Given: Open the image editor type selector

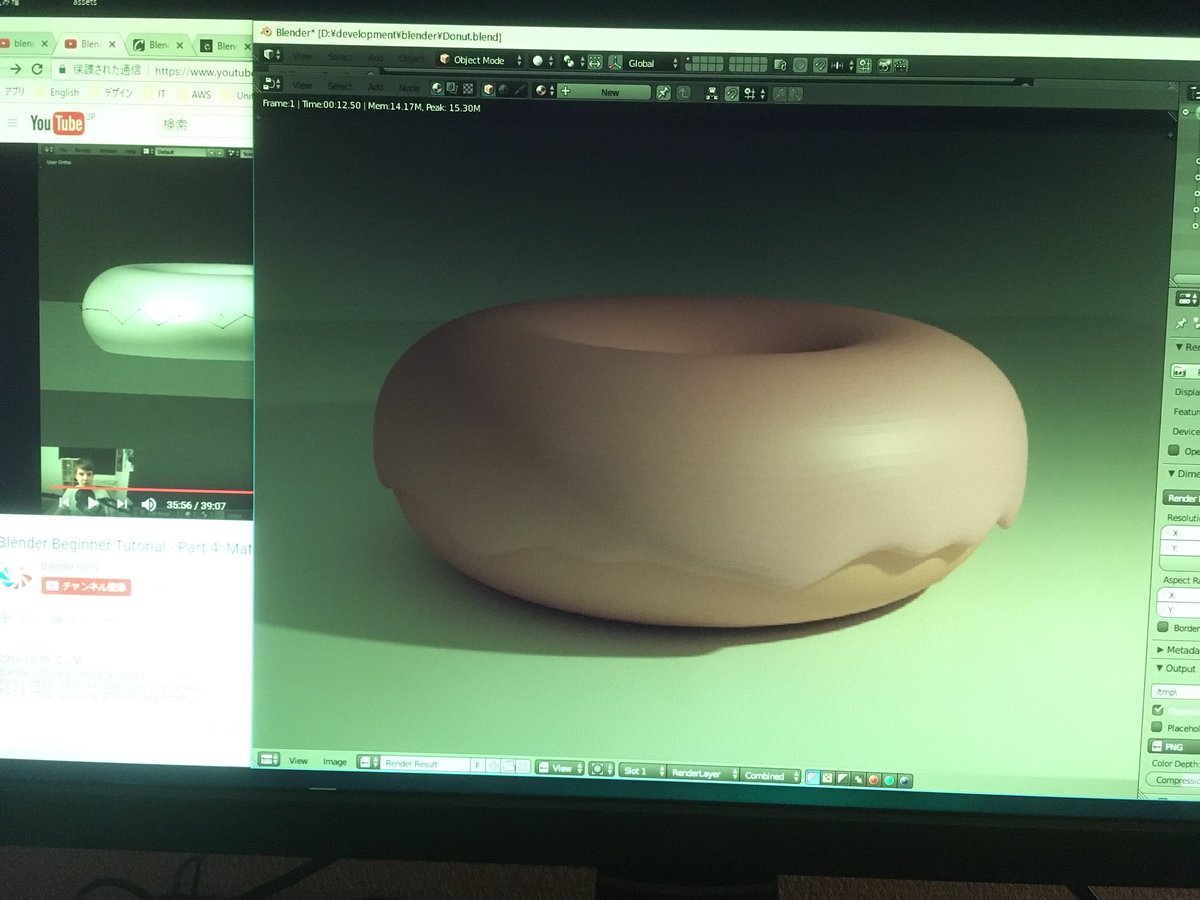Looking at the screenshot, I should tap(269, 760).
